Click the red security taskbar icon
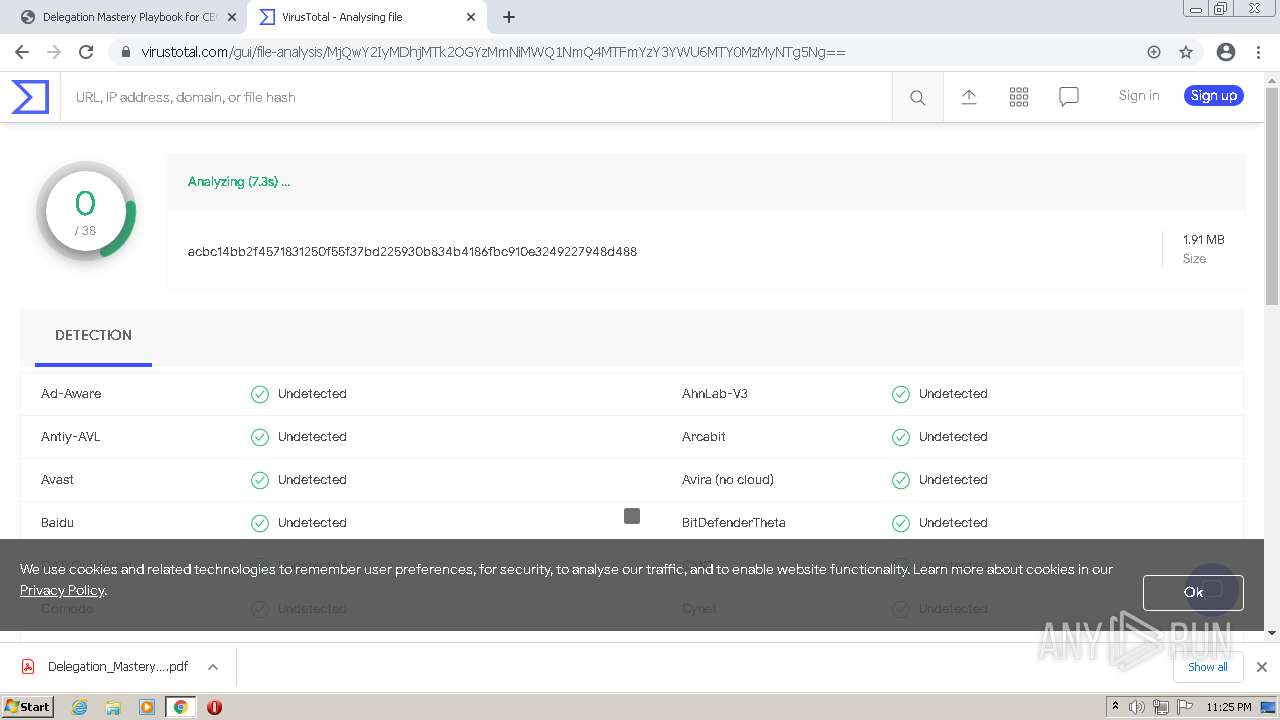The height and width of the screenshot is (720, 1280). point(214,707)
